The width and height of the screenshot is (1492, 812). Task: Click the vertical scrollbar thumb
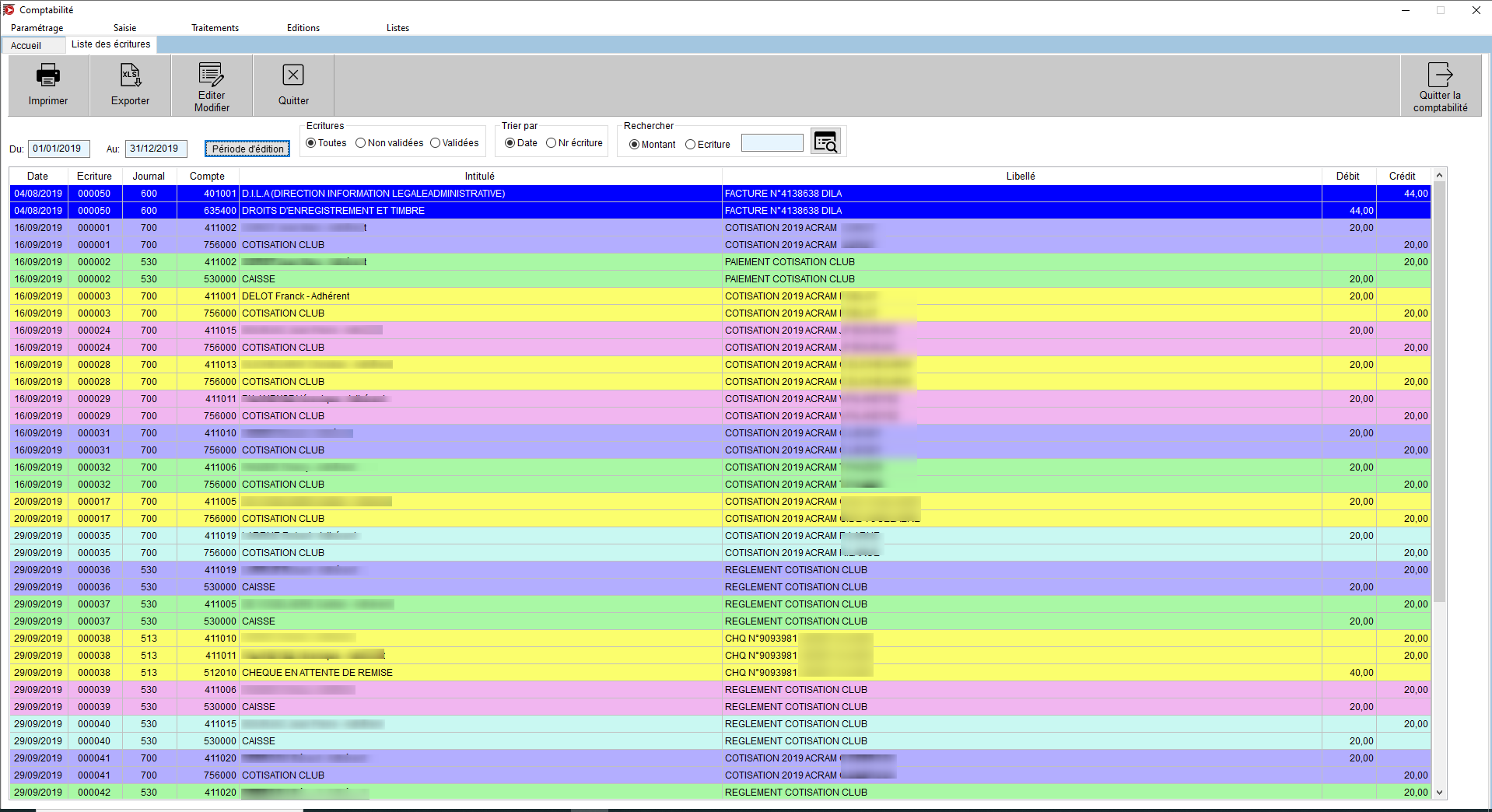[x=1439, y=393]
